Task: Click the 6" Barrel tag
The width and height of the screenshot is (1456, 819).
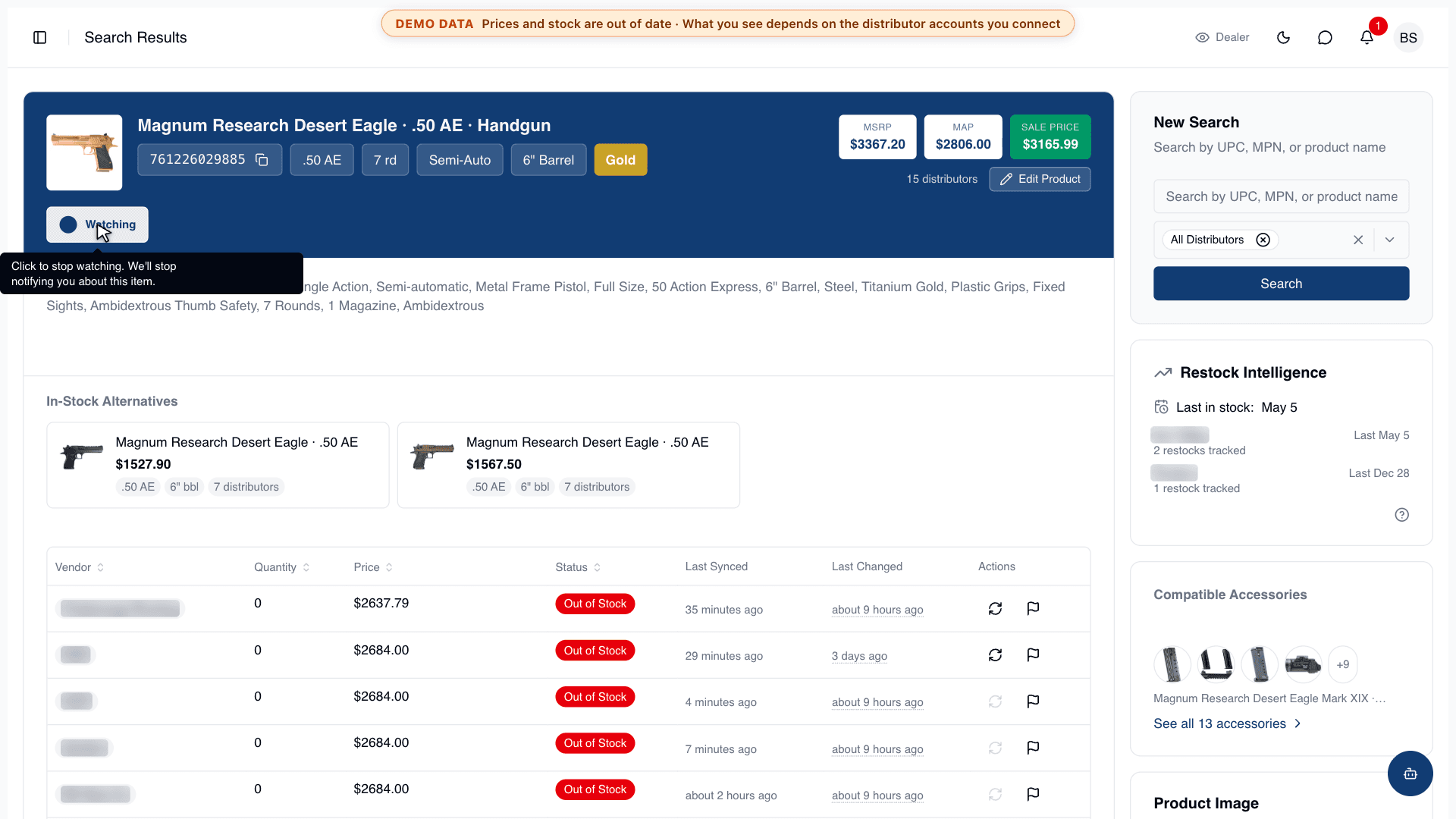Action: coord(548,160)
